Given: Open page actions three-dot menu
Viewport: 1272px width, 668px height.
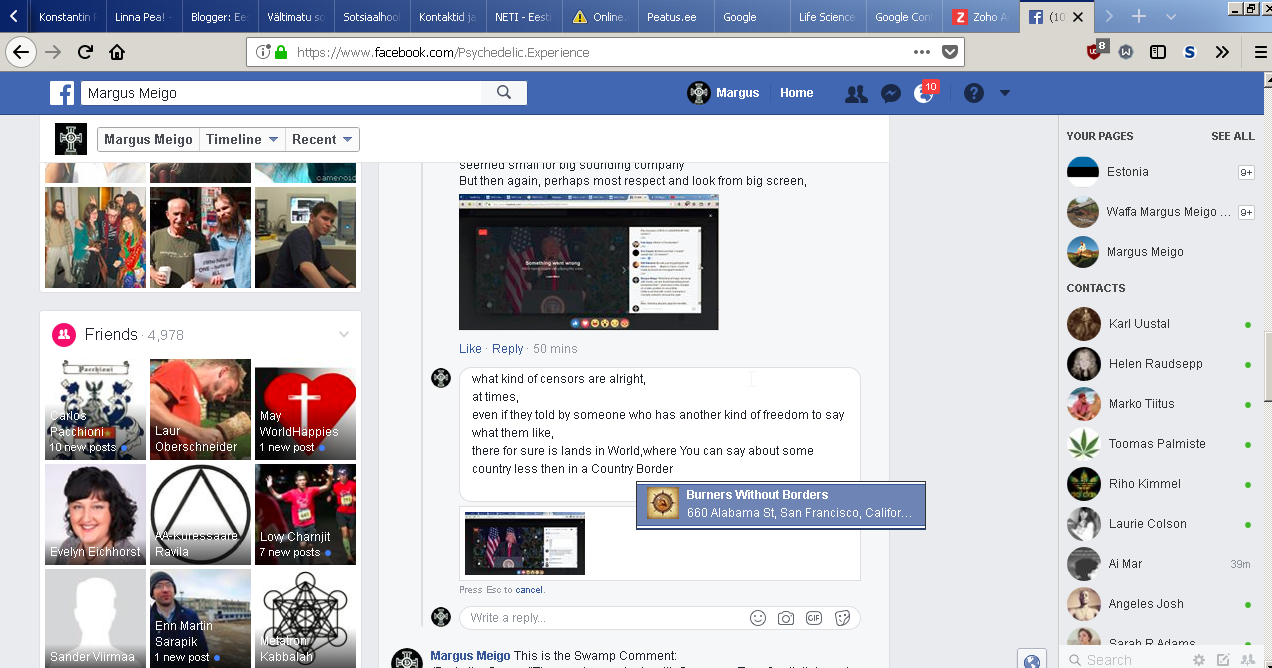Looking at the screenshot, I should click(x=922, y=52).
